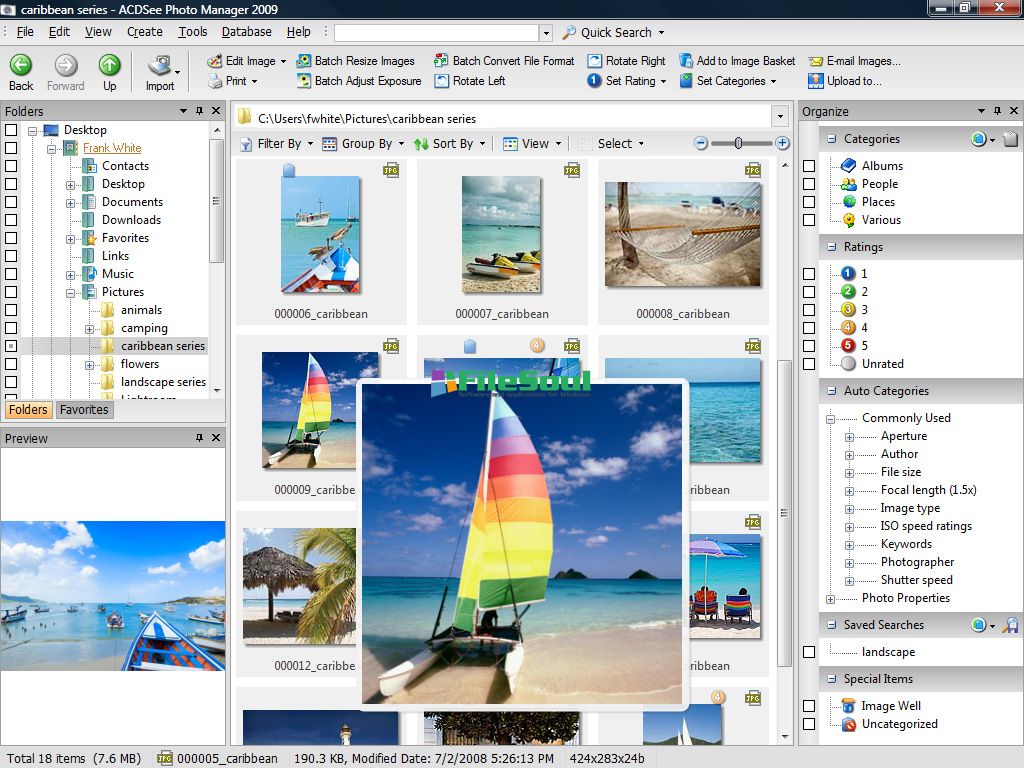Click the Rotate Left toolbar icon
This screenshot has height=768, width=1024.
point(442,81)
